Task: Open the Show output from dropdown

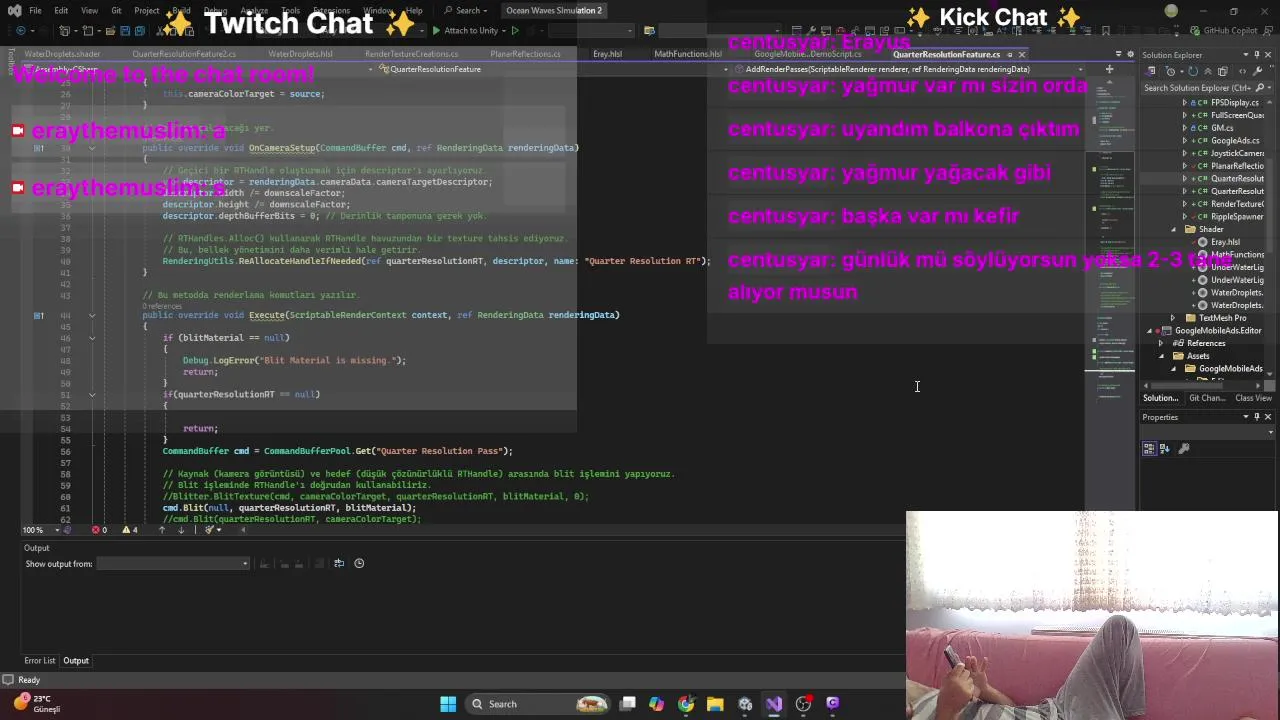Action: pyautogui.click(x=173, y=564)
